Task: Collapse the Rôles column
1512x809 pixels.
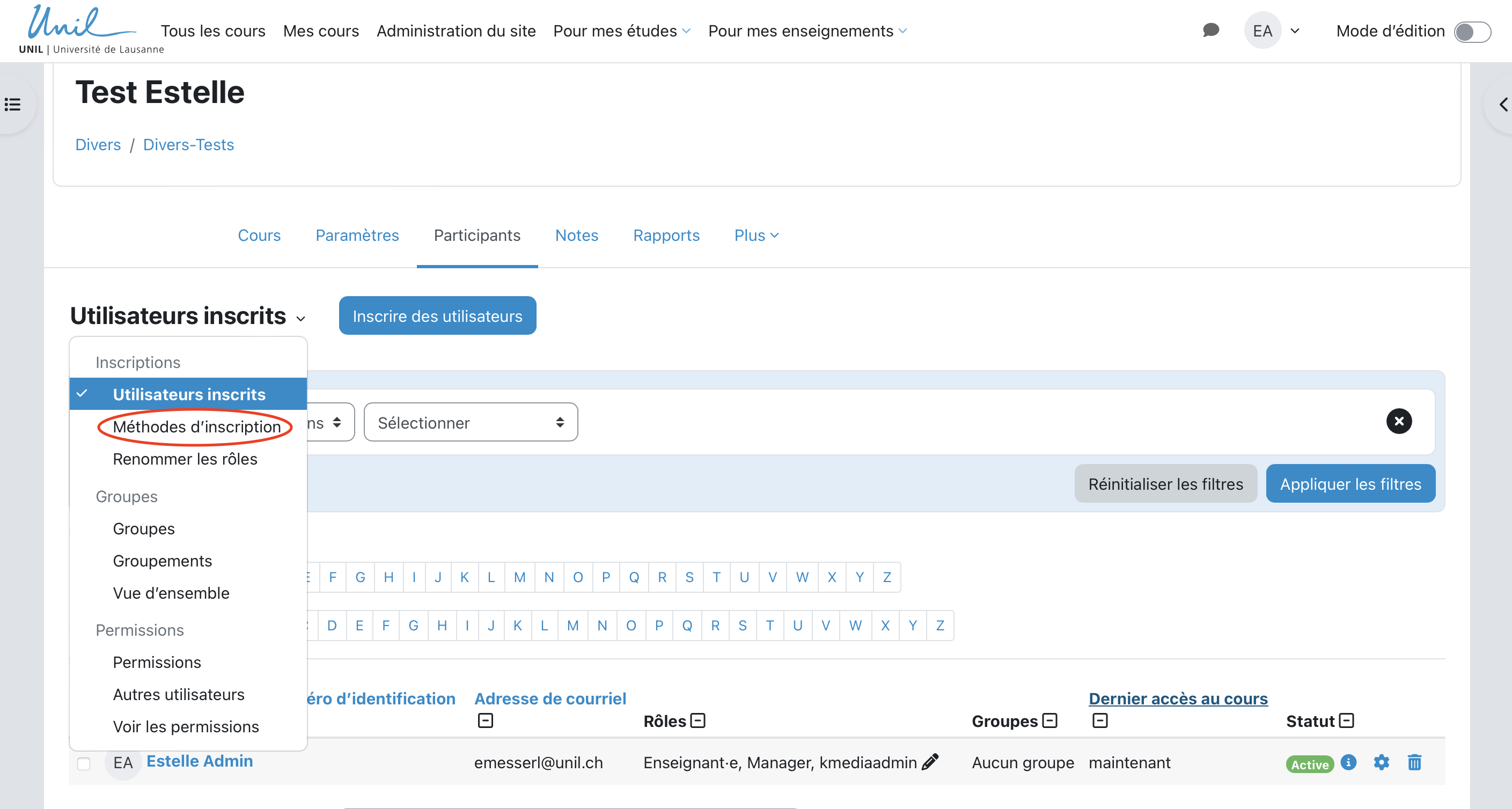Action: 698,720
